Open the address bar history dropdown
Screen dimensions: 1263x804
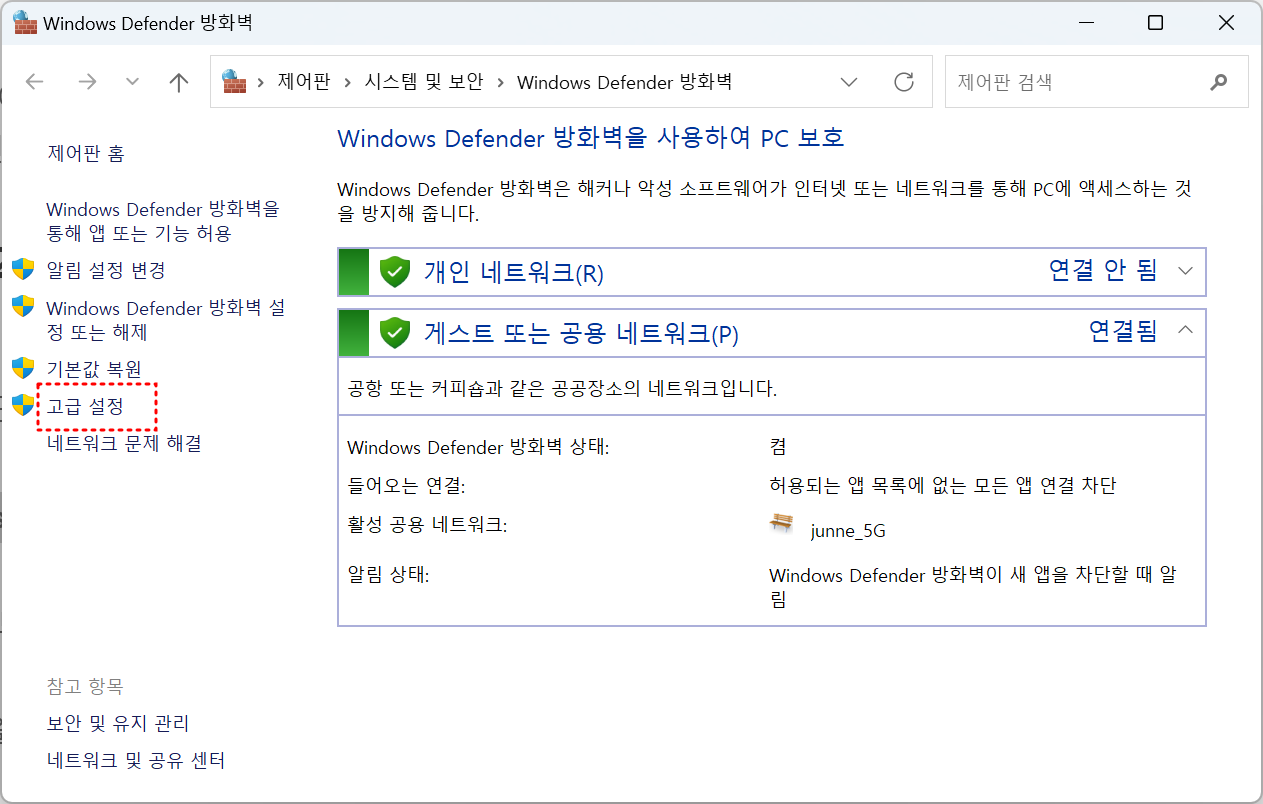[x=849, y=82]
